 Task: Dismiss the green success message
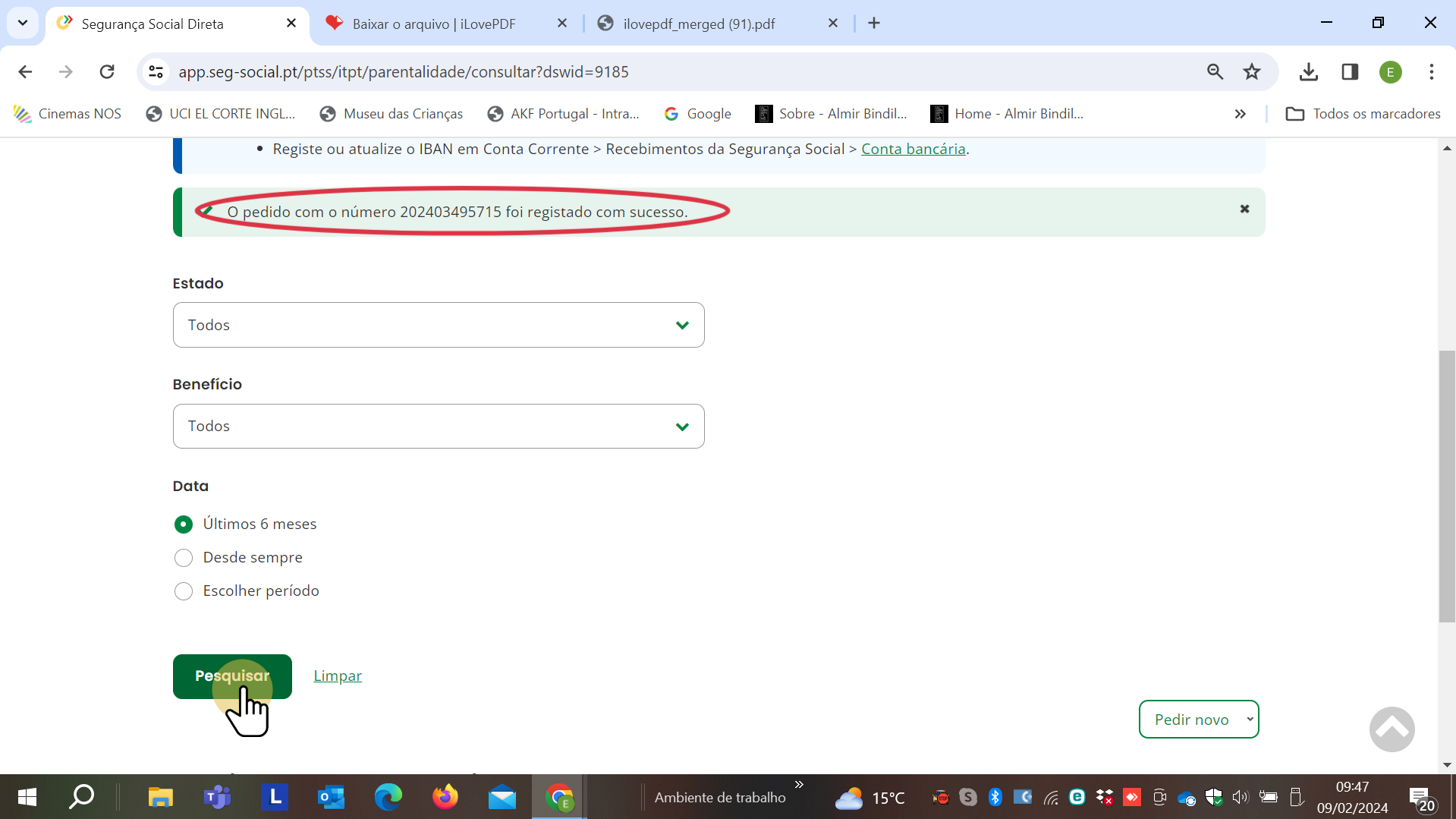[x=1244, y=209]
